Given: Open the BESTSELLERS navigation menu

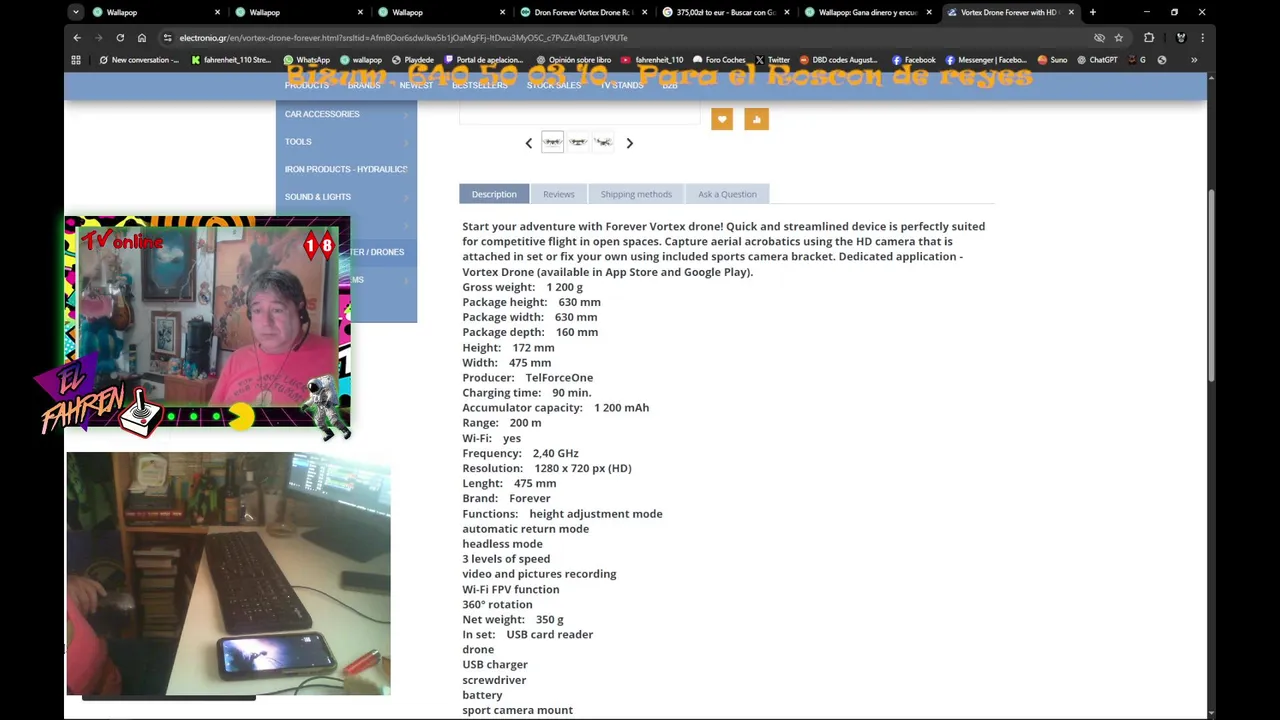Looking at the screenshot, I should point(480,85).
